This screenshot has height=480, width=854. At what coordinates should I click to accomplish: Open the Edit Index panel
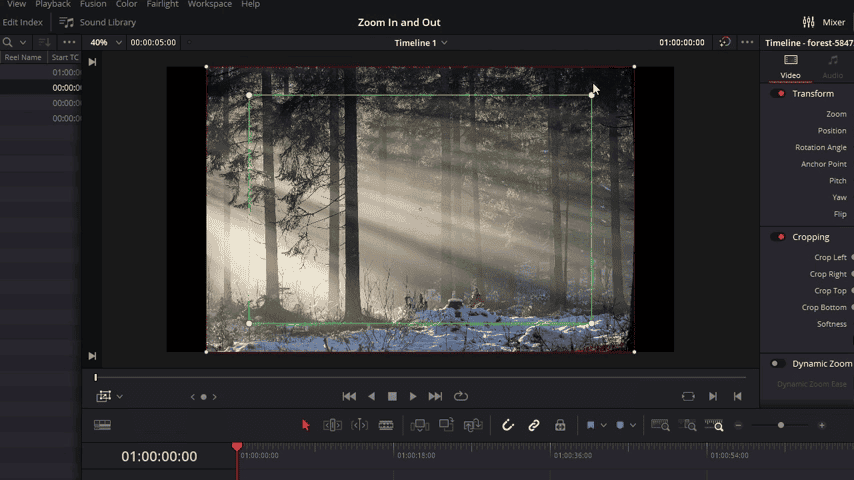(x=22, y=22)
